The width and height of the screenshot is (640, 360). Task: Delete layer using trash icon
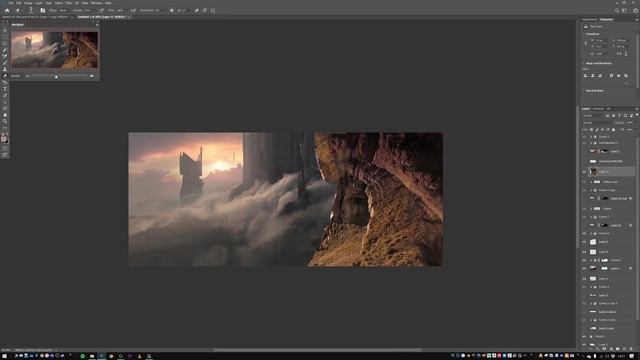(631, 349)
